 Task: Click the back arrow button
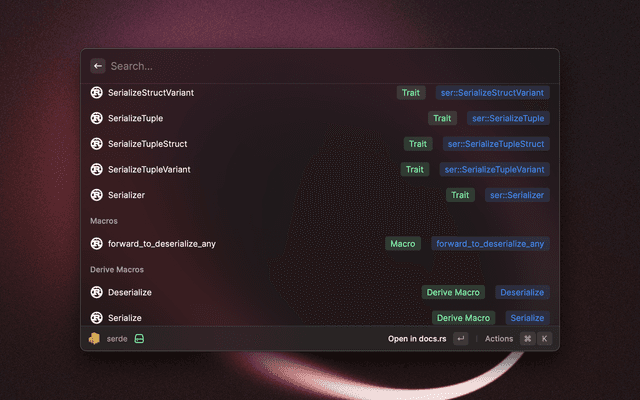pyautogui.click(x=98, y=66)
